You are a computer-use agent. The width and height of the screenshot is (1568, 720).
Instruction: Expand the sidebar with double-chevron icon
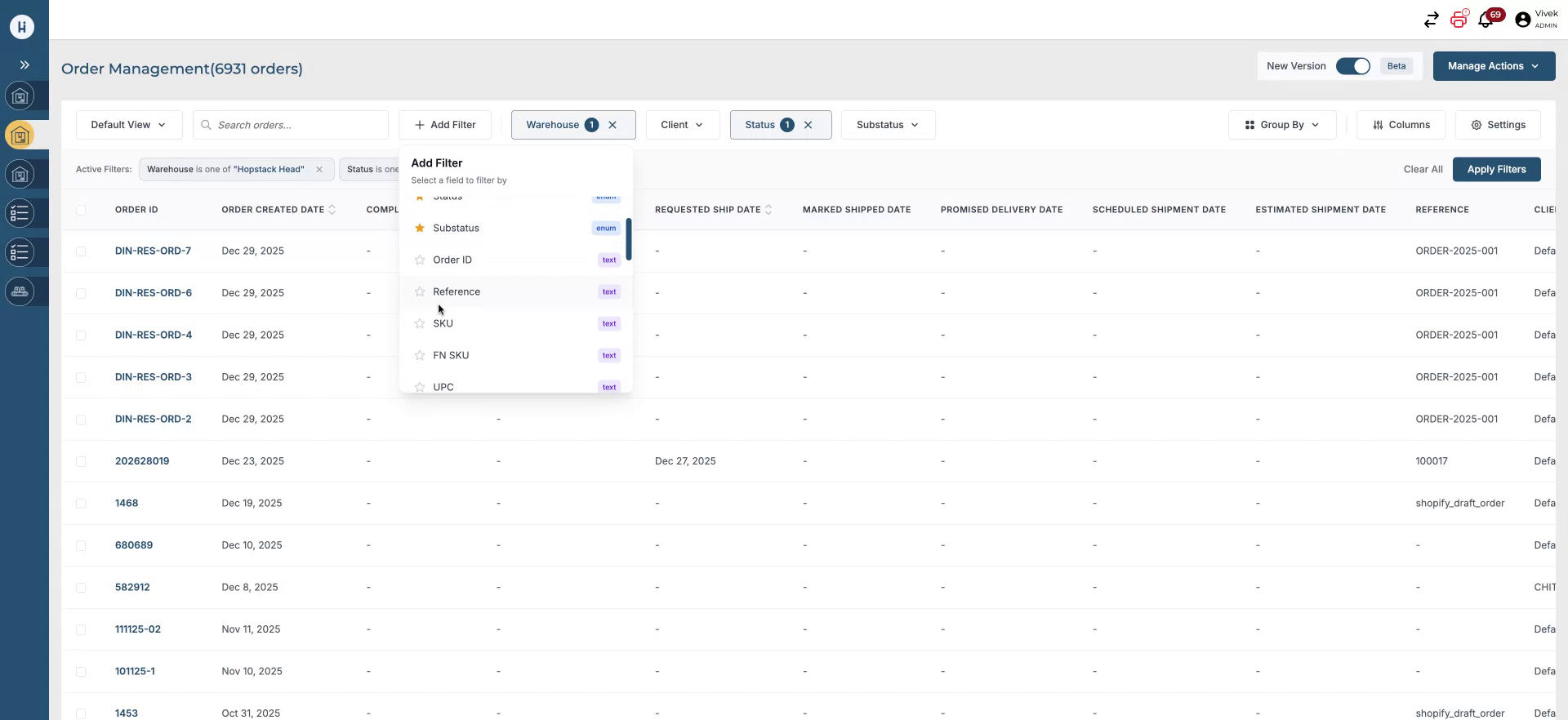pos(24,65)
